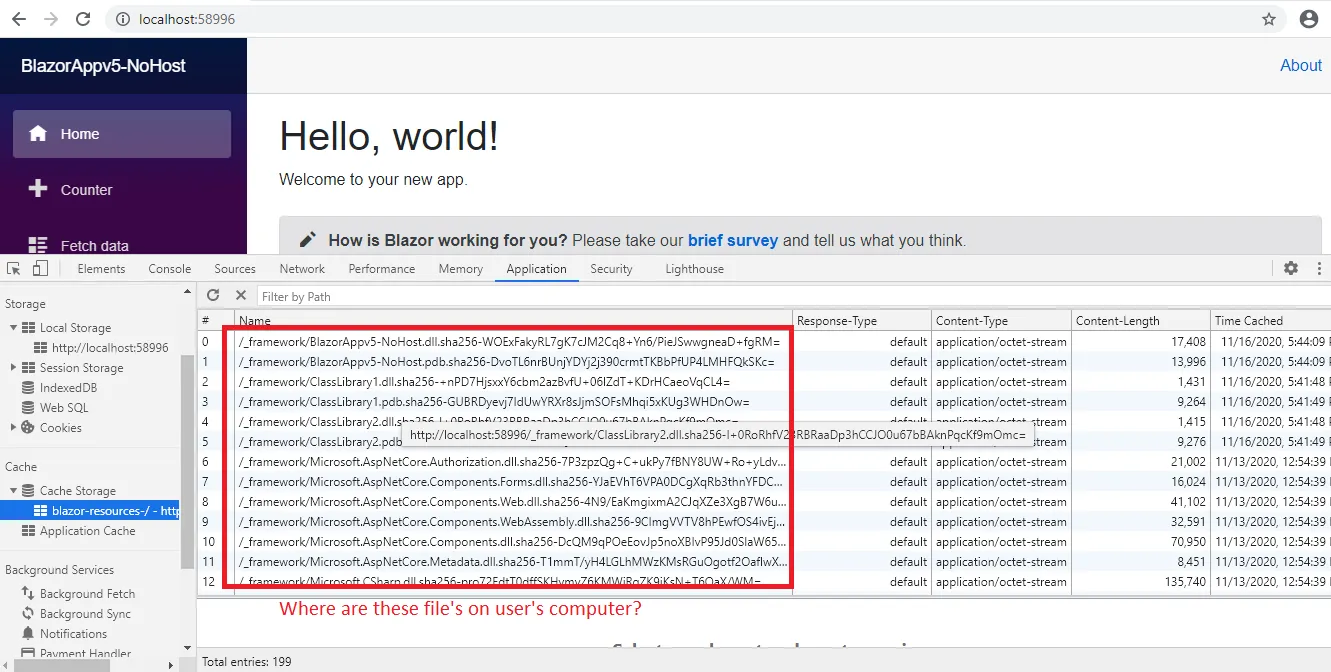Sort by the Name column header

(514, 321)
